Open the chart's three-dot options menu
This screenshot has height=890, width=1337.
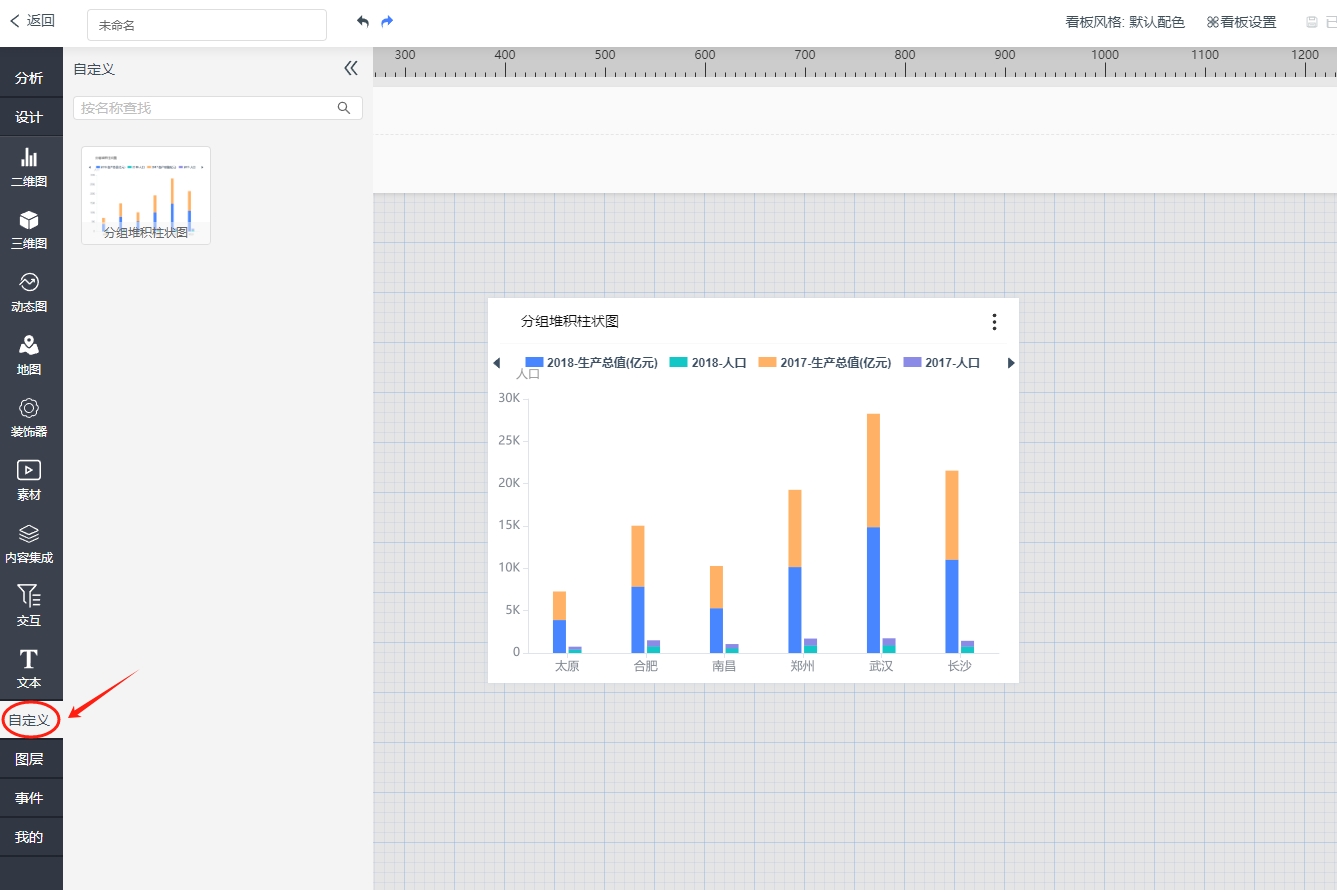[x=993, y=321]
